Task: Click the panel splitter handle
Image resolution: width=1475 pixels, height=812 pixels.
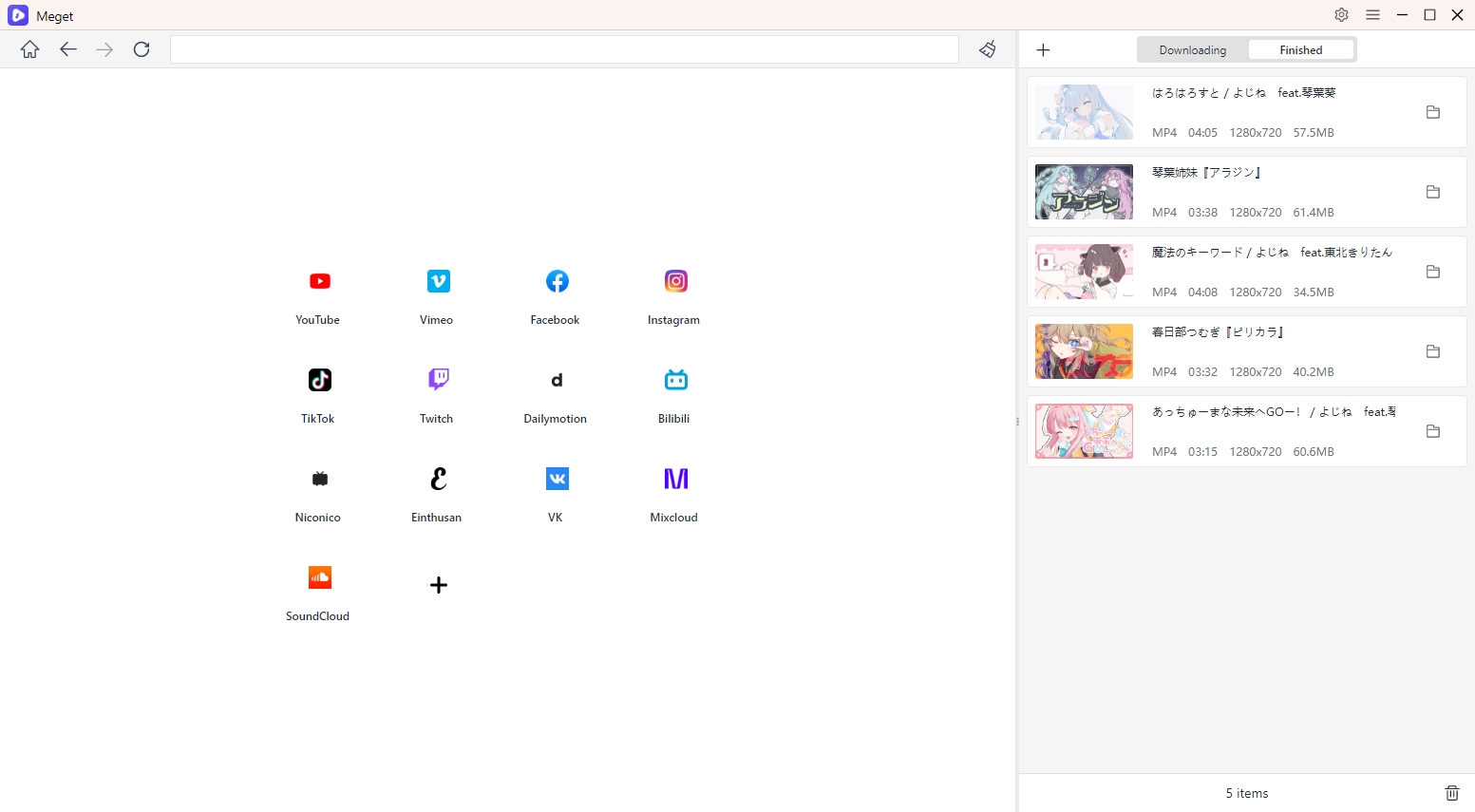Action: pyautogui.click(x=1017, y=421)
